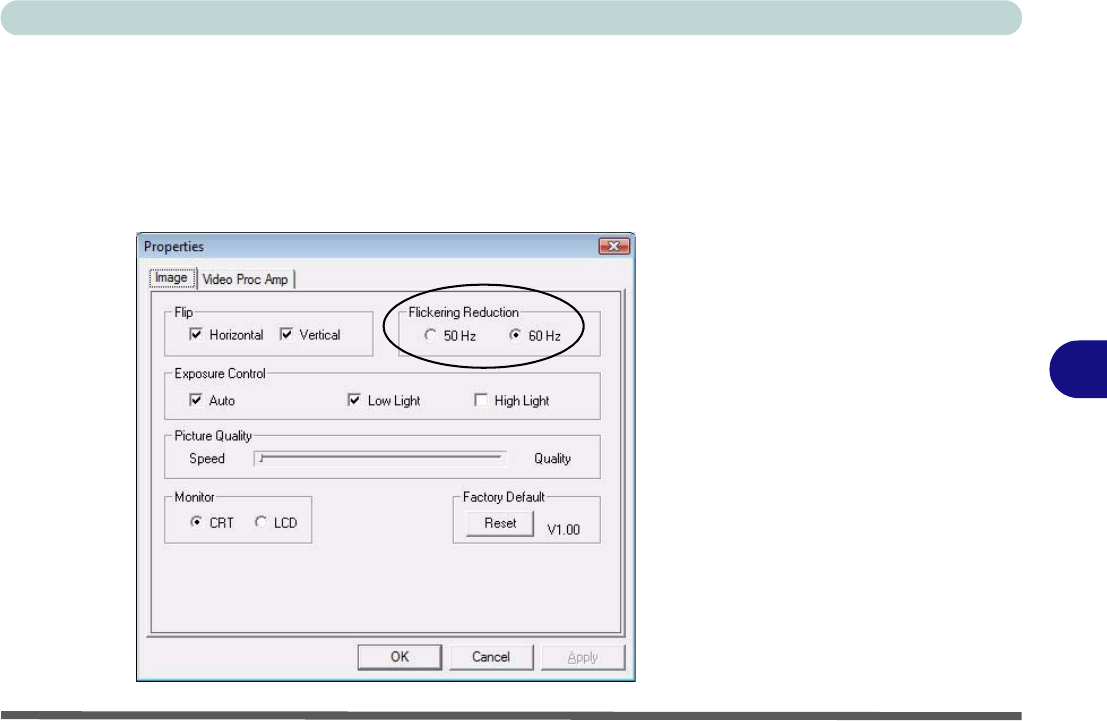
Task: Click the Reset factory default button
Action: 500,523
